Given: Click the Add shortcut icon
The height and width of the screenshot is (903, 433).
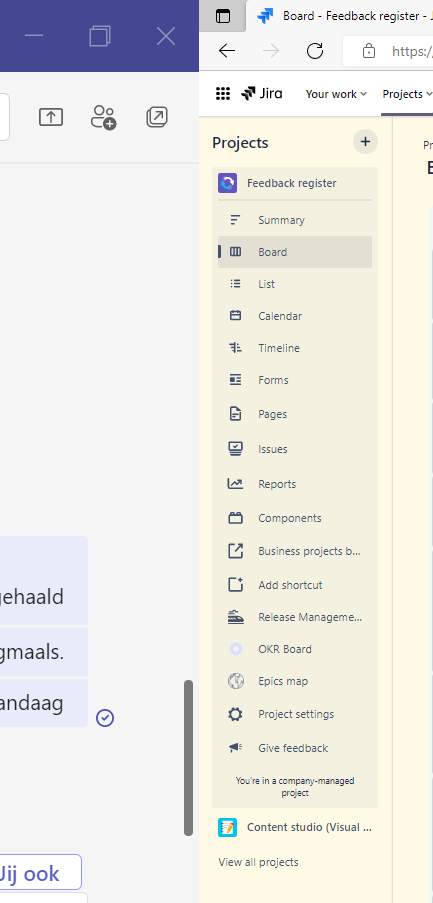Looking at the screenshot, I should point(236,585).
